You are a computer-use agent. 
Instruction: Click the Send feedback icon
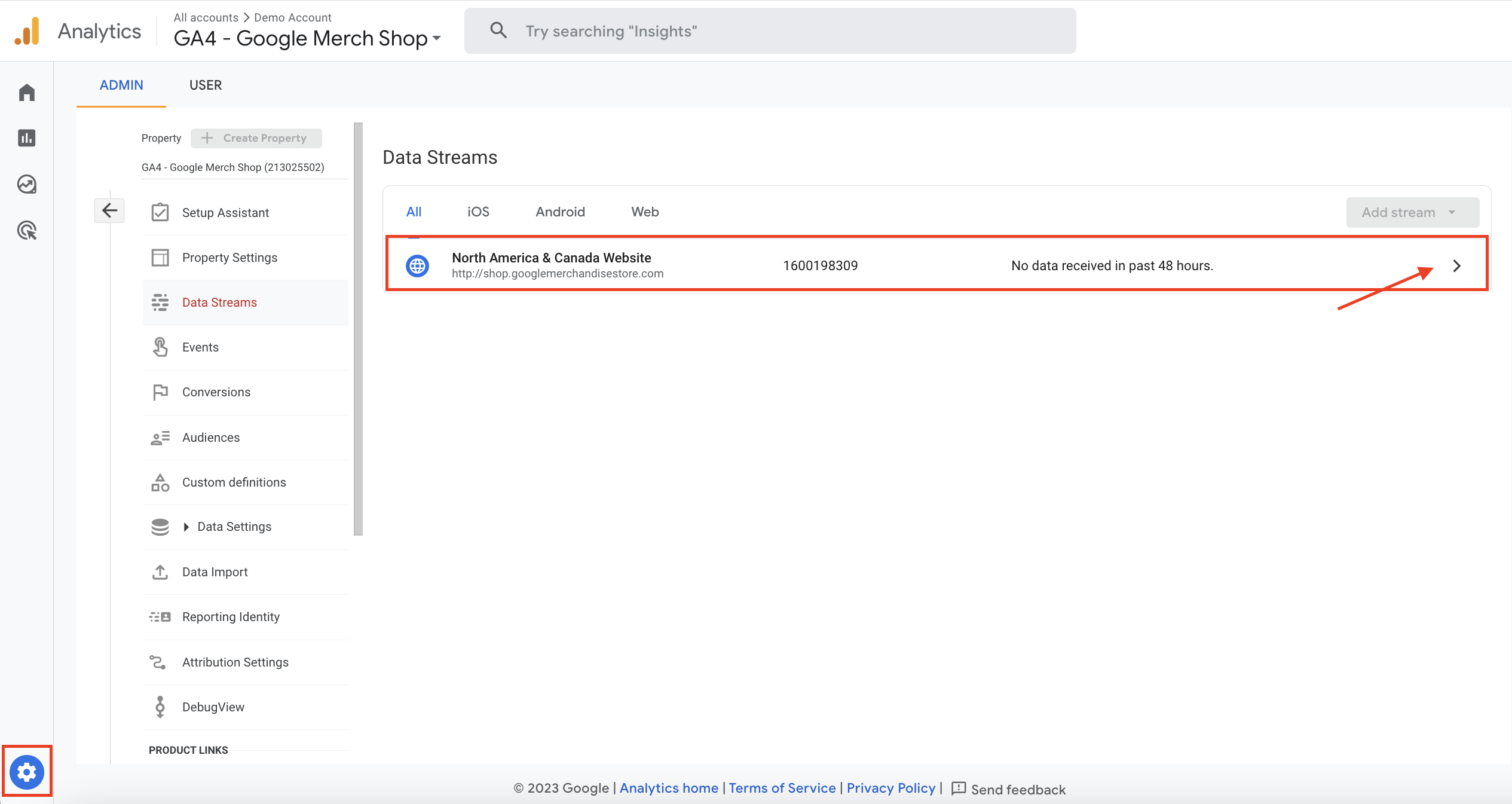tap(959, 788)
